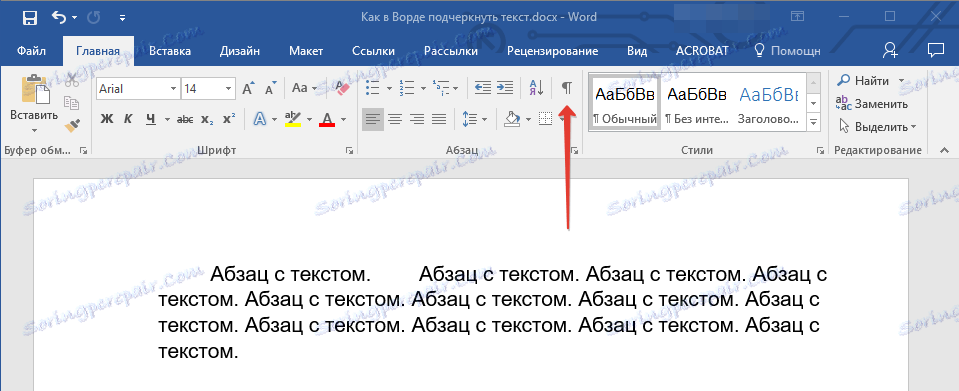The height and width of the screenshot is (391, 959).
Task: Apply yellow text highlight color
Action: pyautogui.click(x=293, y=119)
